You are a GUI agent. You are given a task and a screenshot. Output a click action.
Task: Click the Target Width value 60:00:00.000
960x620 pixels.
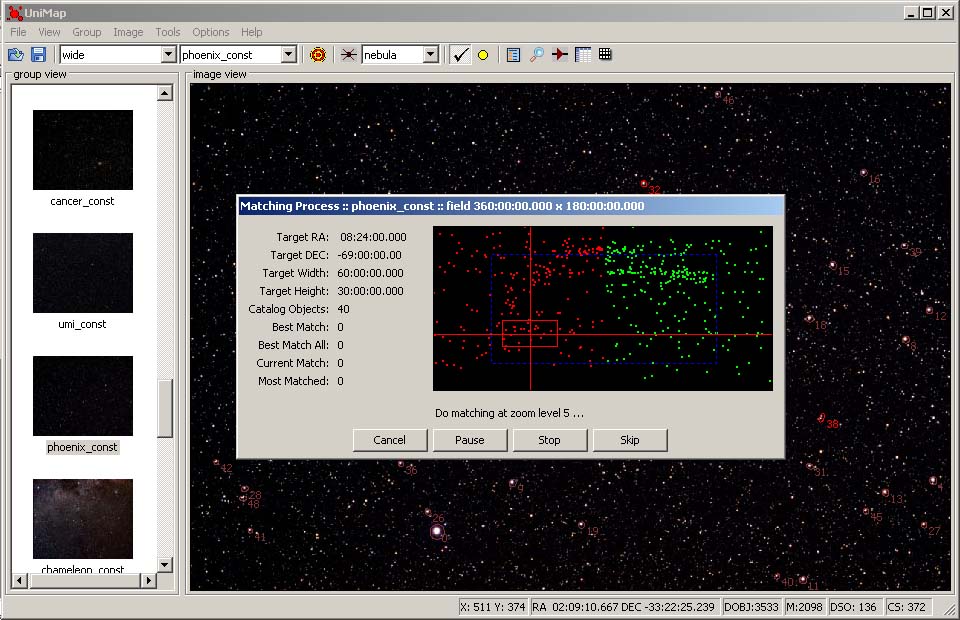click(x=370, y=273)
